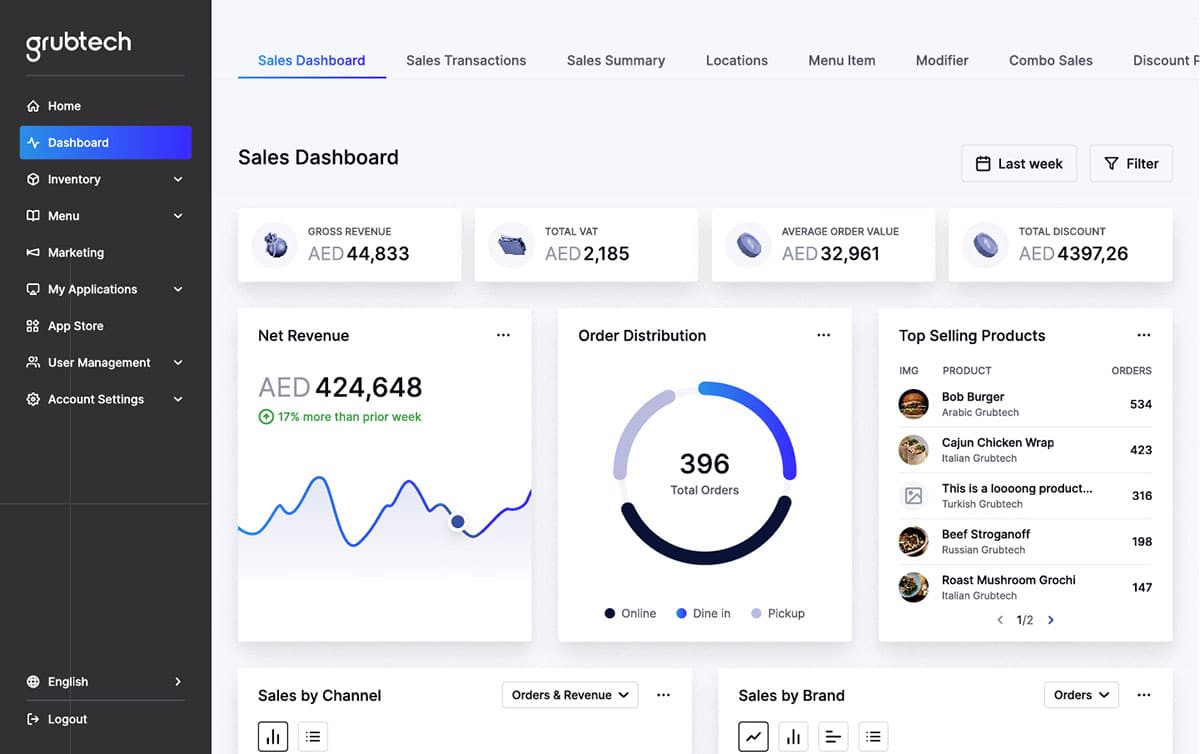The width and height of the screenshot is (1200, 754).
Task: Switch Sales by Channel to list view
Action: [313, 737]
